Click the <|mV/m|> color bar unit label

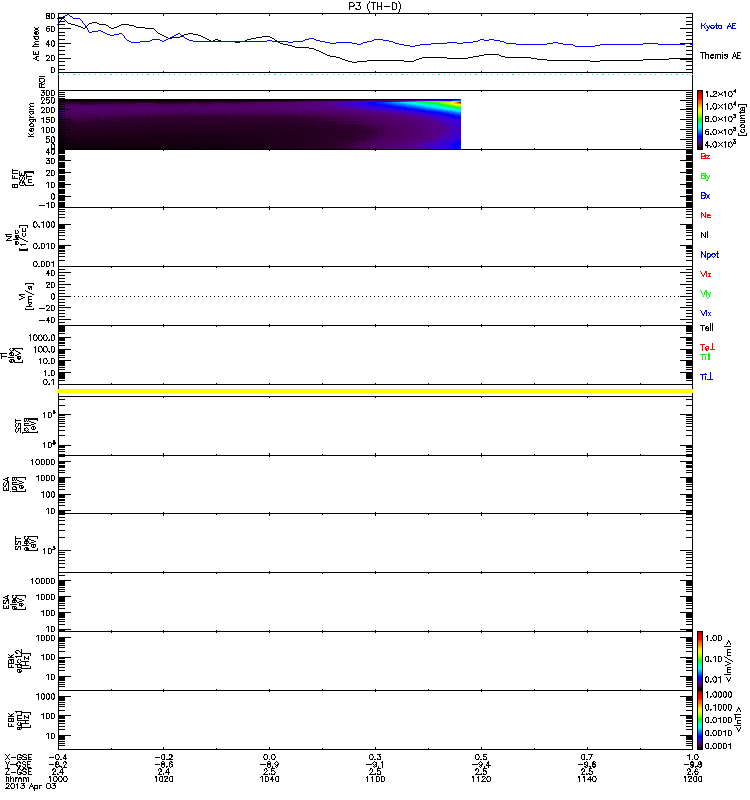(x=729, y=661)
